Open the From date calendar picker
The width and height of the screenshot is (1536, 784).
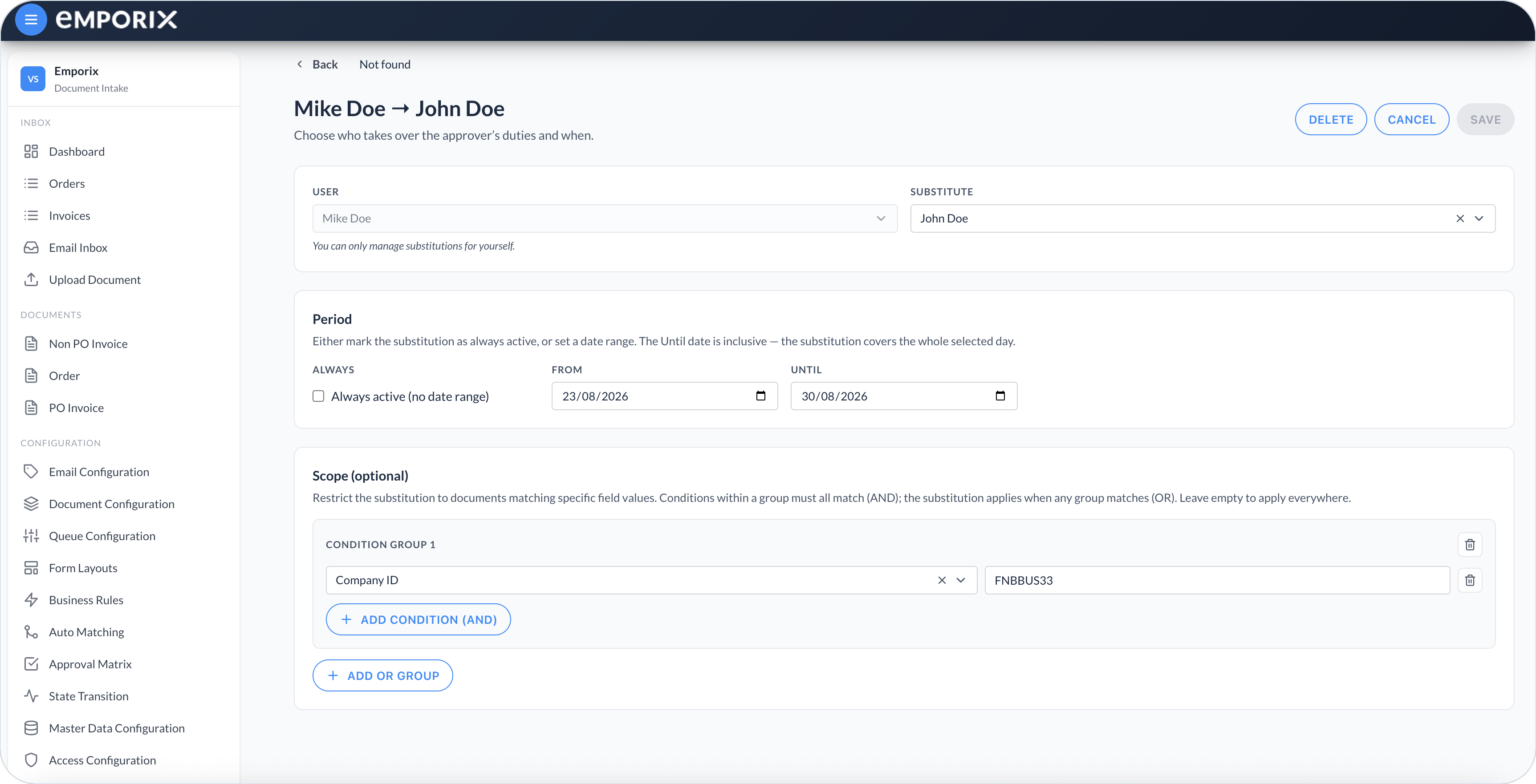(761, 396)
